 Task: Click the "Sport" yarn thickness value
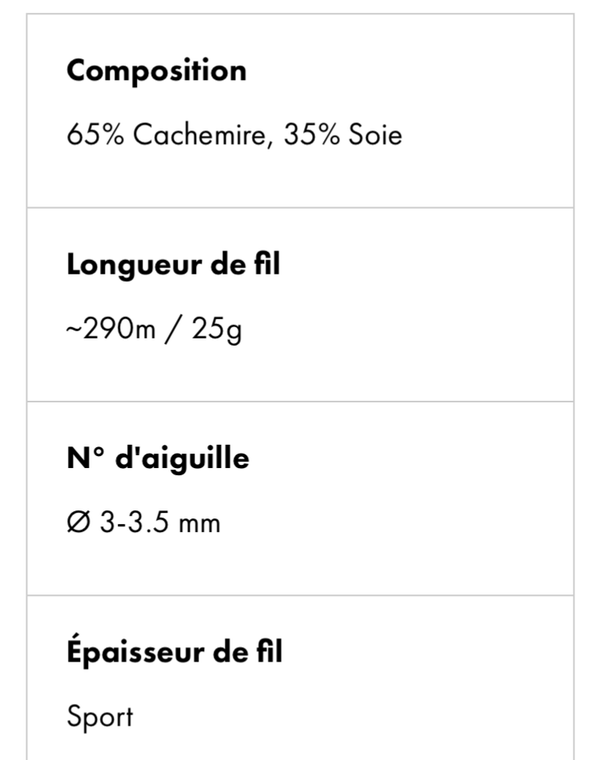[99, 717]
